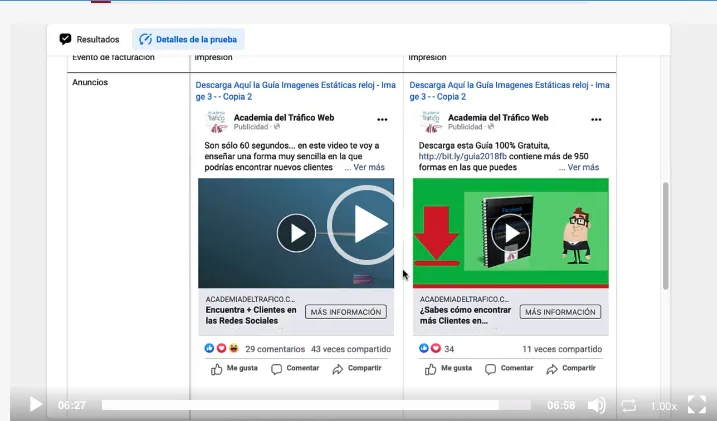Click the reaction count 34 on the right ad

pos(449,349)
